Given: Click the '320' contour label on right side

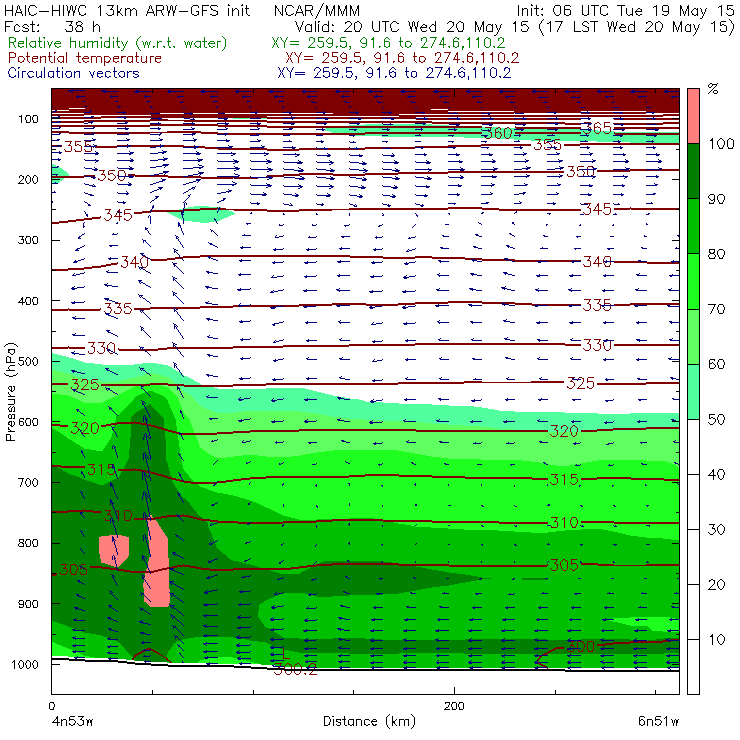Looking at the screenshot, I should pyautogui.click(x=563, y=430).
